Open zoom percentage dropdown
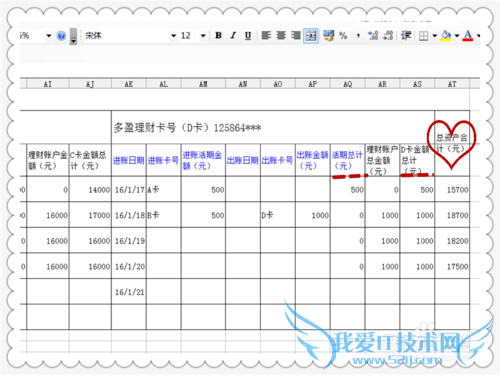Viewport: 500px width, 375px height. [49, 35]
